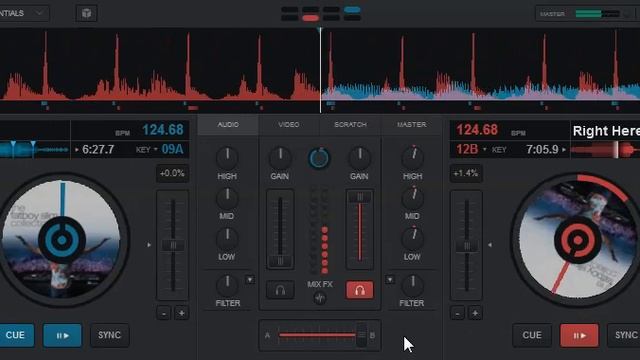Switch to the AUDIO tab
The image size is (640, 360).
click(228, 124)
